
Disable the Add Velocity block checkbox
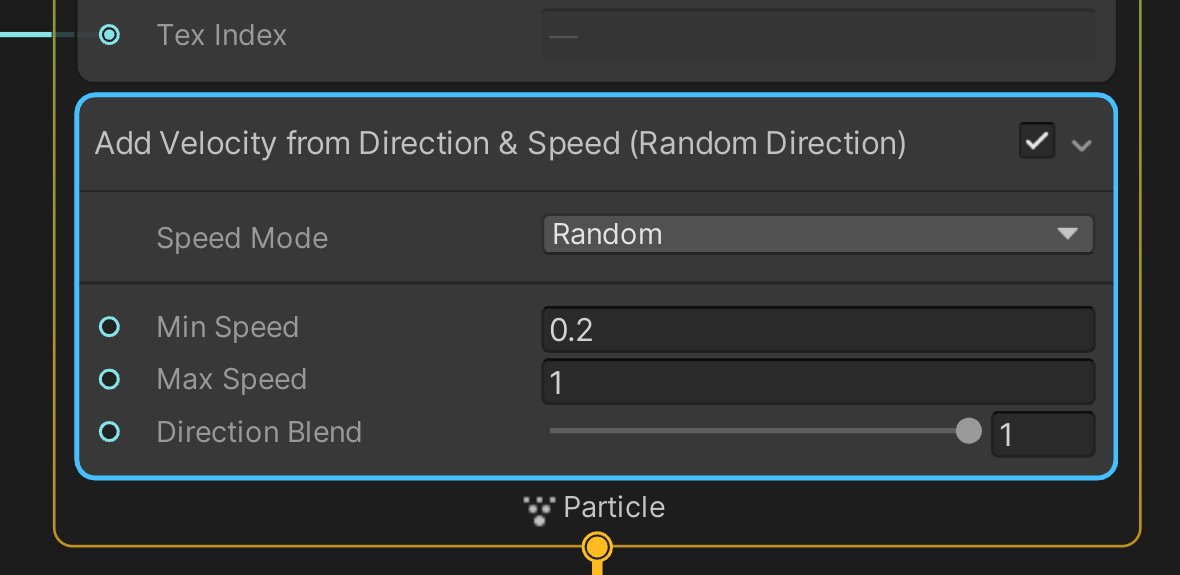1037,141
